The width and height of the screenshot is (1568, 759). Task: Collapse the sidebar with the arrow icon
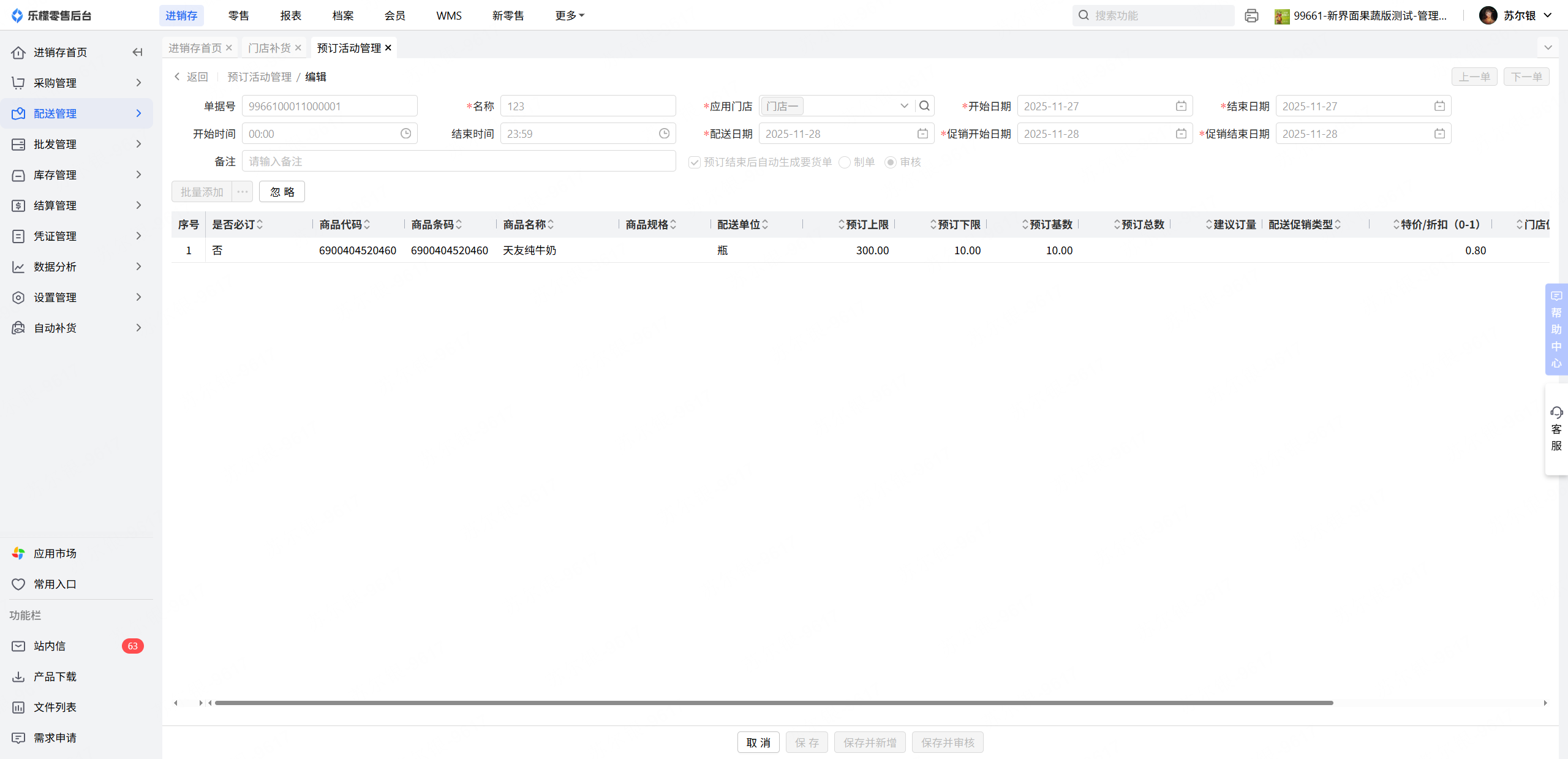pos(137,52)
